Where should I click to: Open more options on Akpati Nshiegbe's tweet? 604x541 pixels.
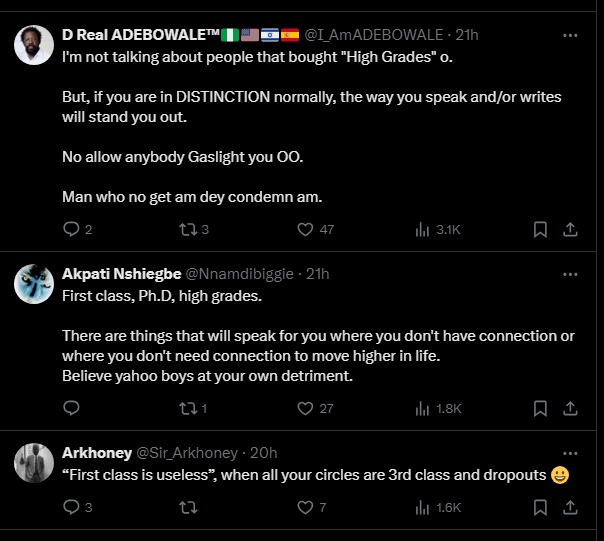point(570,274)
